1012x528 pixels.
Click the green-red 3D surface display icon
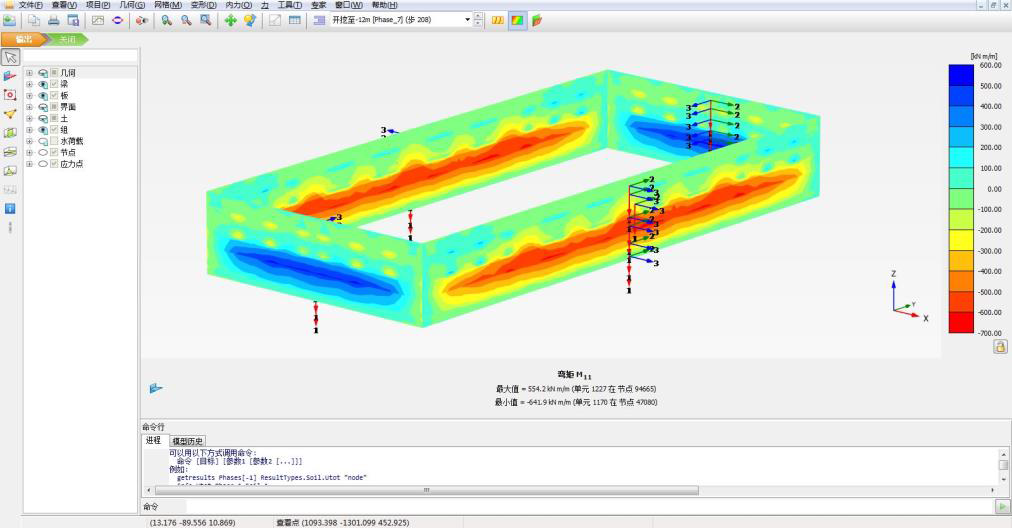(x=537, y=20)
